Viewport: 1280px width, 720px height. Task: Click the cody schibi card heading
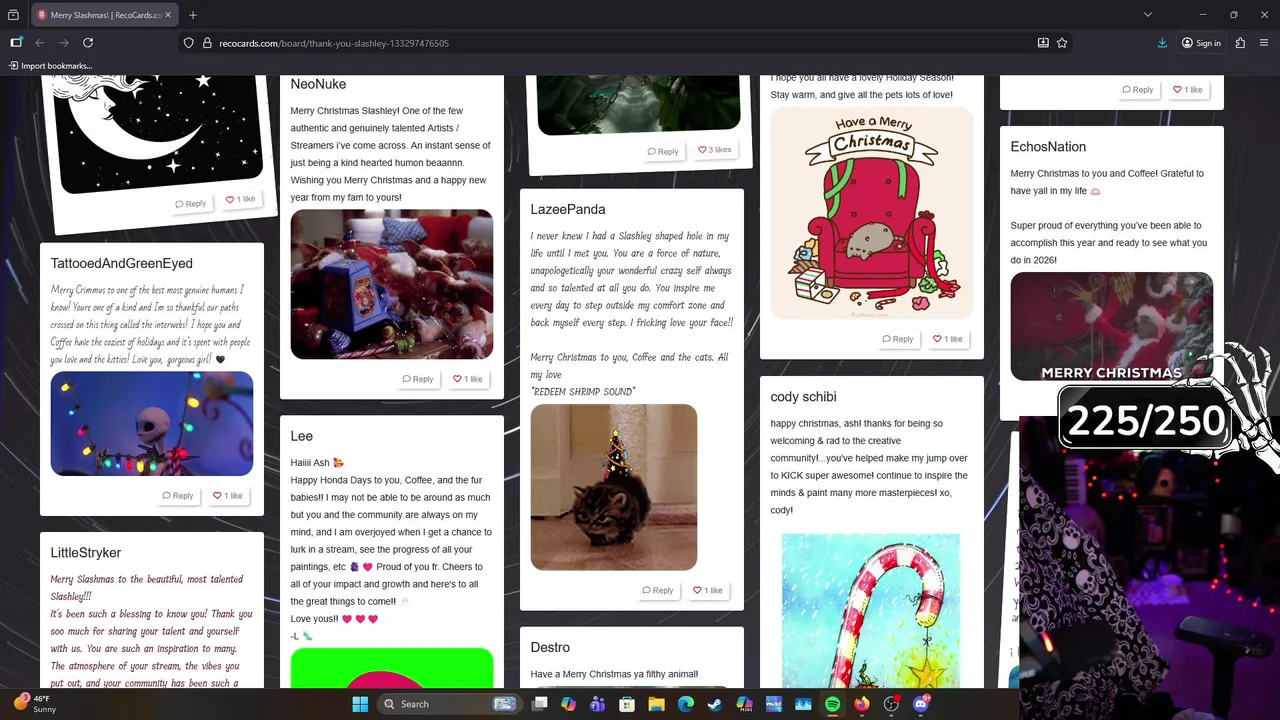[804, 397]
